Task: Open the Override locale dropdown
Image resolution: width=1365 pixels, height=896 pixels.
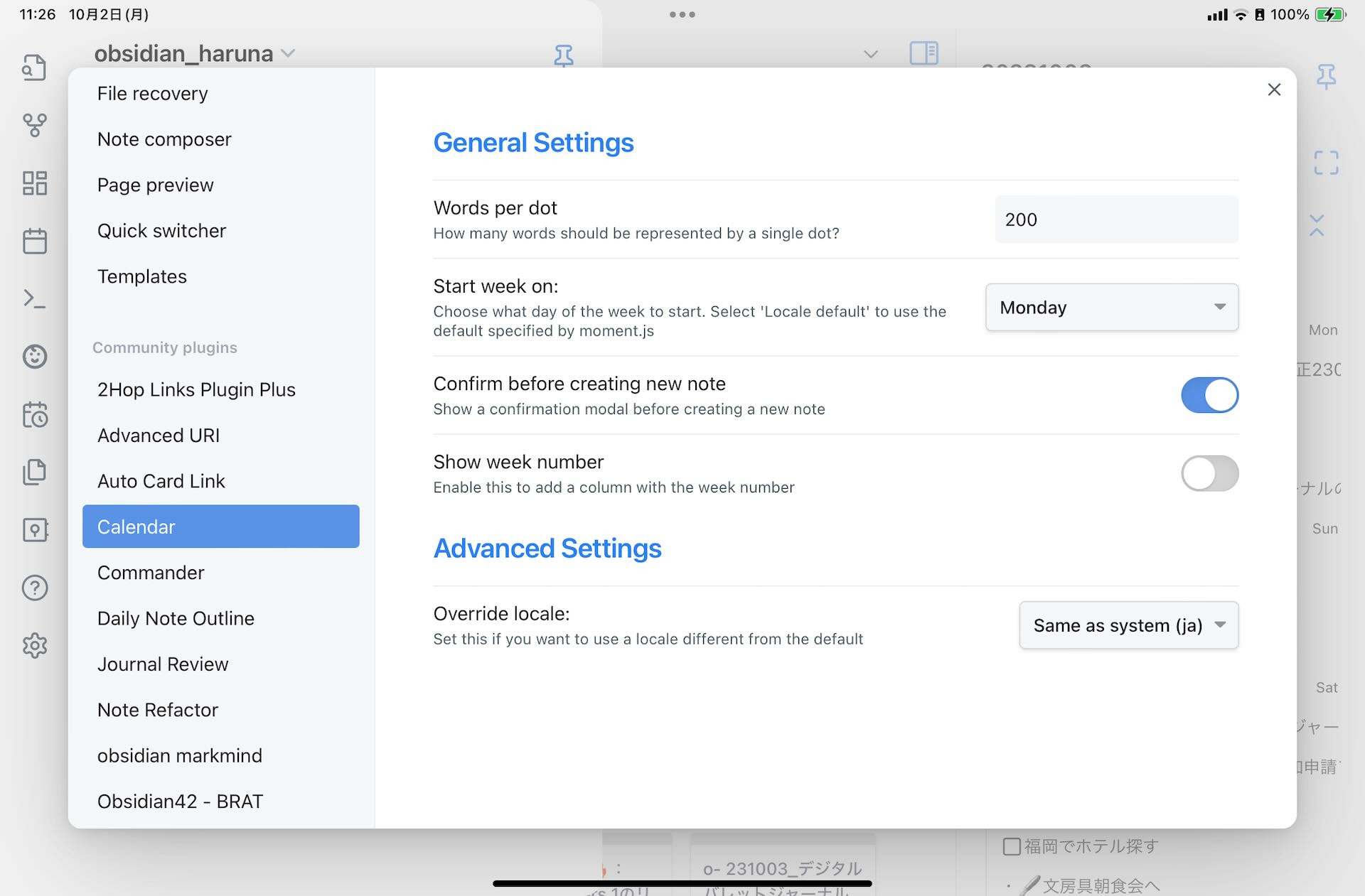Action: 1128,625
